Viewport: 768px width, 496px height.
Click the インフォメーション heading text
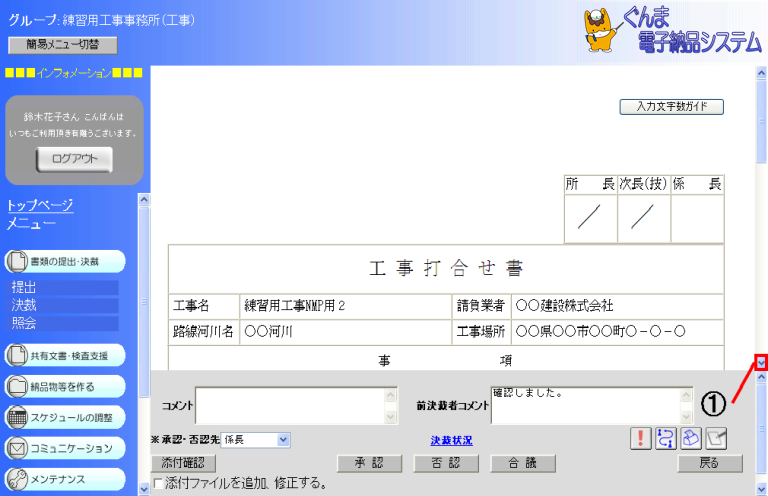pyautogui.click(x=74, y=73)
